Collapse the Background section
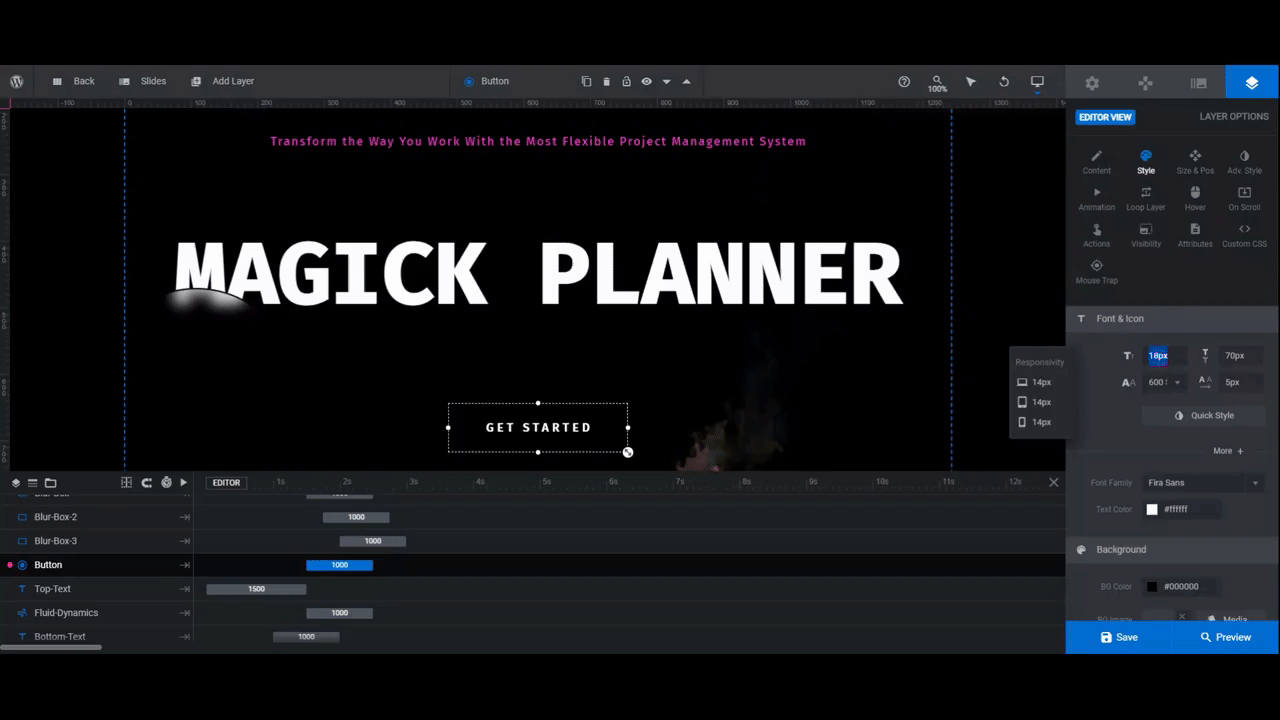The height and width of the screenshot is (720, 1280). (x=1172, y=550)
